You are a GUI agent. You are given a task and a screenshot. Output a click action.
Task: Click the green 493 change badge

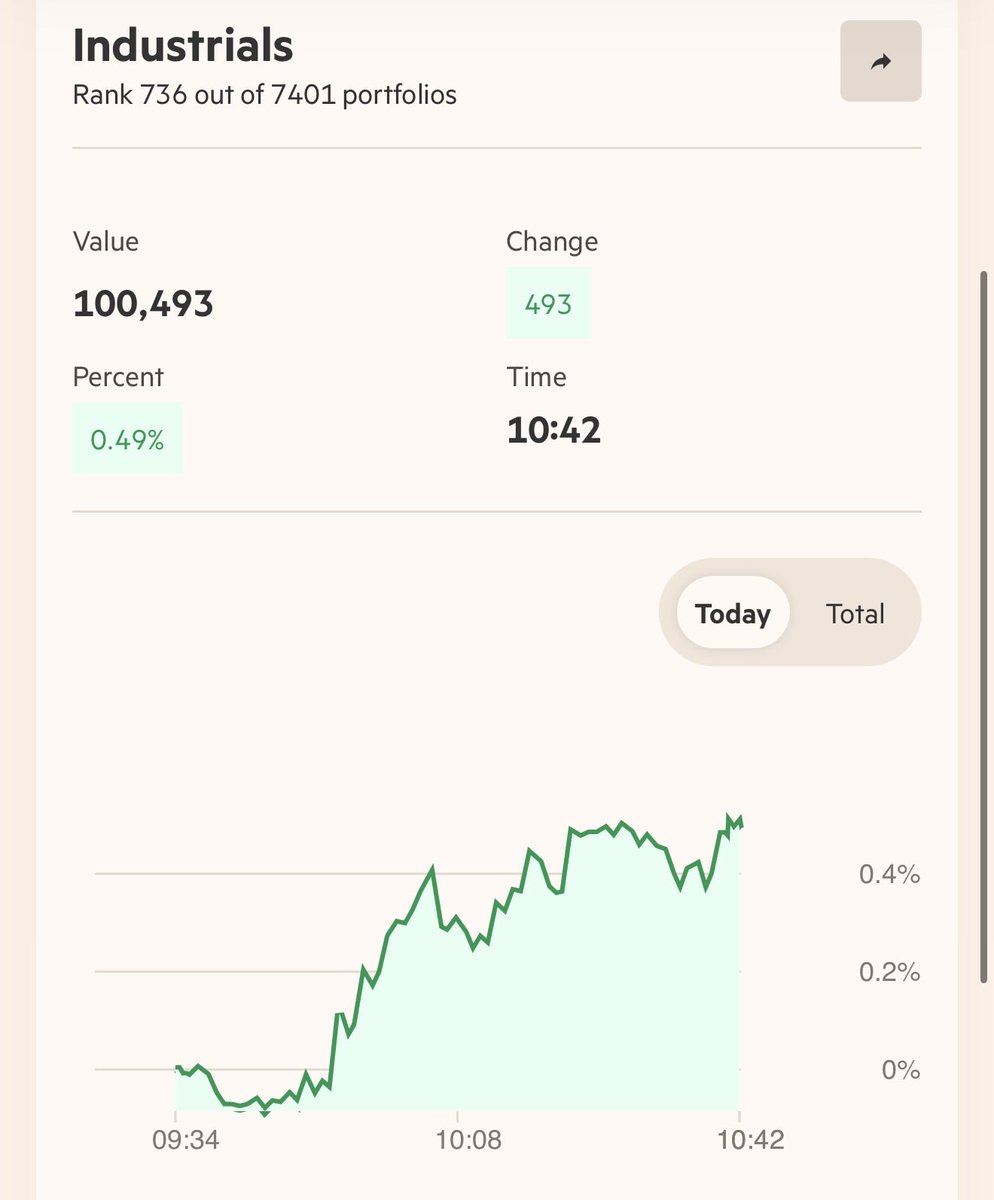coord(548,303)
